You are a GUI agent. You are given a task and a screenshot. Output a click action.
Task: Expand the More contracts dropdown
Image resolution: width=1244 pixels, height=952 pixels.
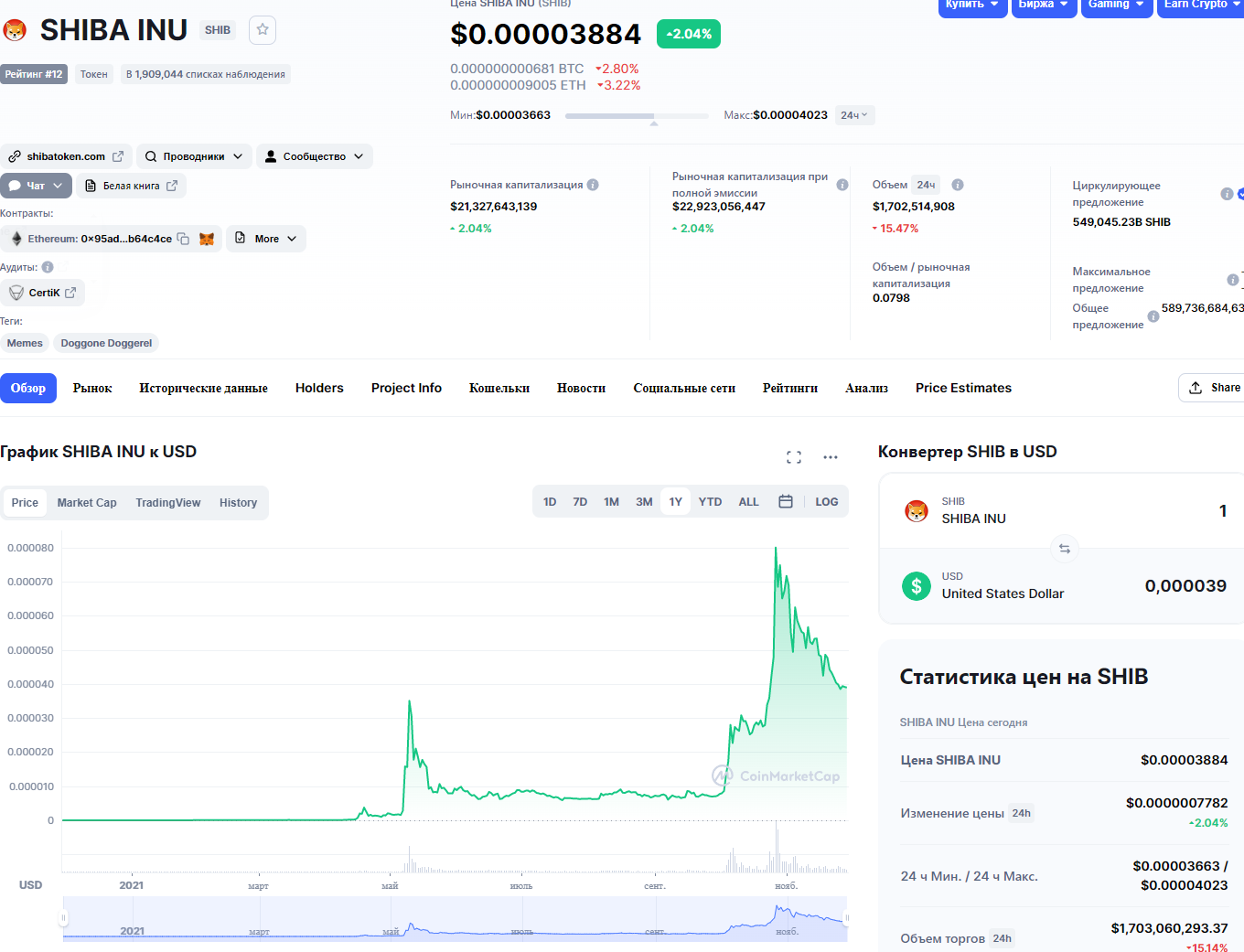point(266,239)
